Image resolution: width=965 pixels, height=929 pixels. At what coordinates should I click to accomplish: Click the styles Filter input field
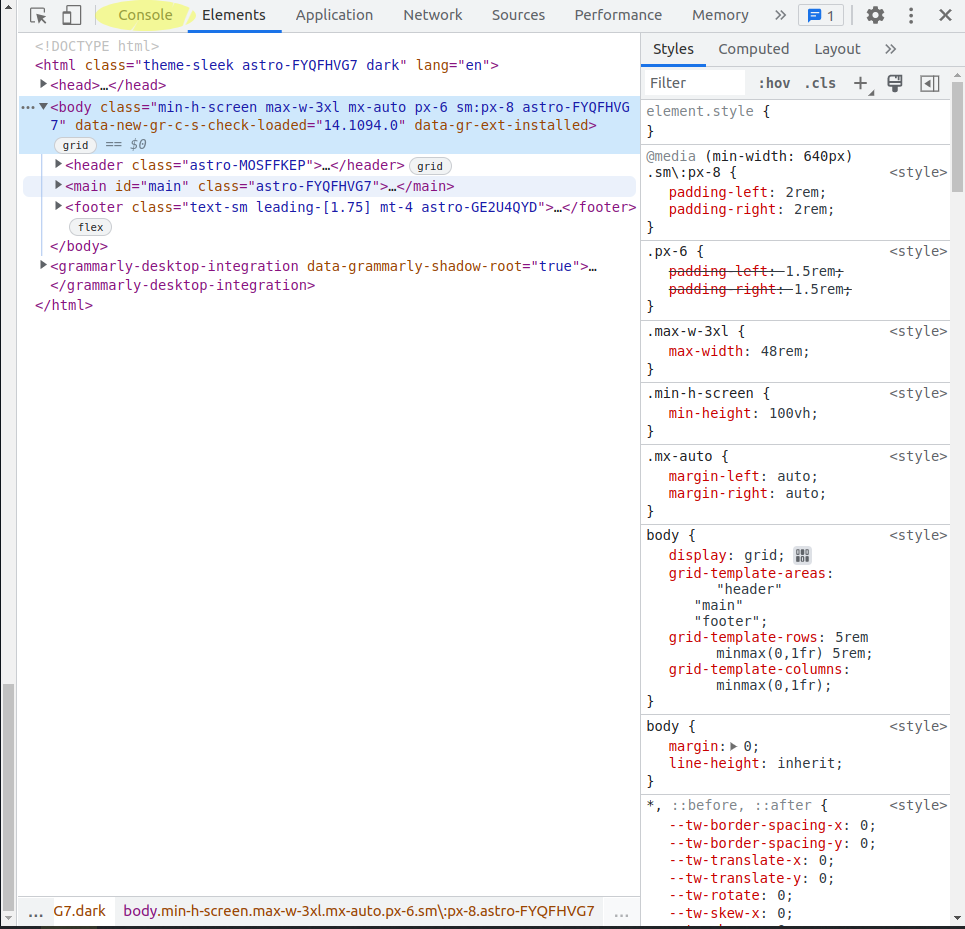click(x=694, y=82)
